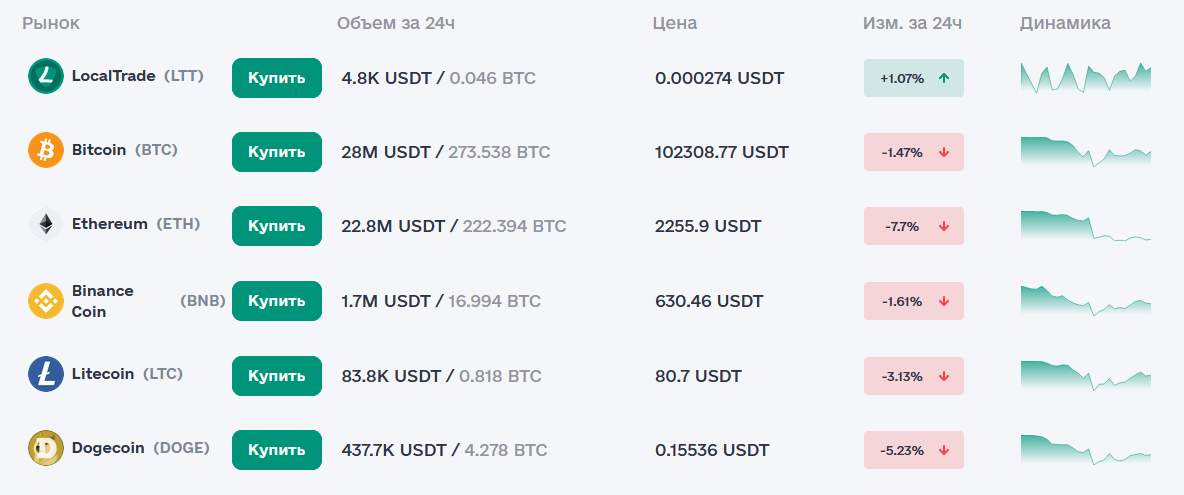The width and height of the screenshot is (1184, 495).
Task: Buy Litecoin with its Купить button
Action: pos(277,376)
